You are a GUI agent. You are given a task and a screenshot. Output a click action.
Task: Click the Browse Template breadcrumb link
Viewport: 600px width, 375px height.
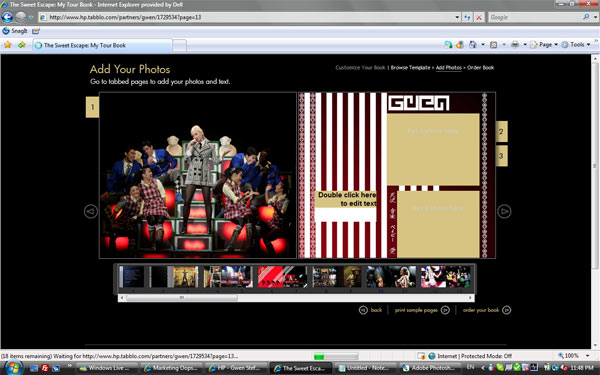pos(410,68)
